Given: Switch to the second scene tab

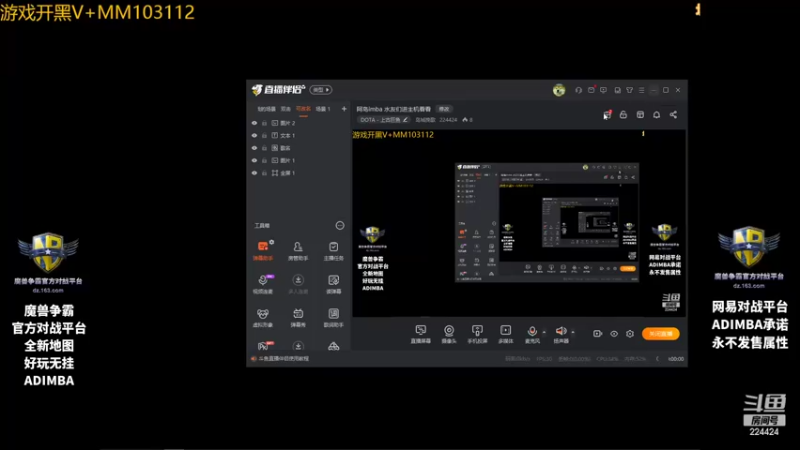Looking at the screenshot, I should (x=286, y=109).
